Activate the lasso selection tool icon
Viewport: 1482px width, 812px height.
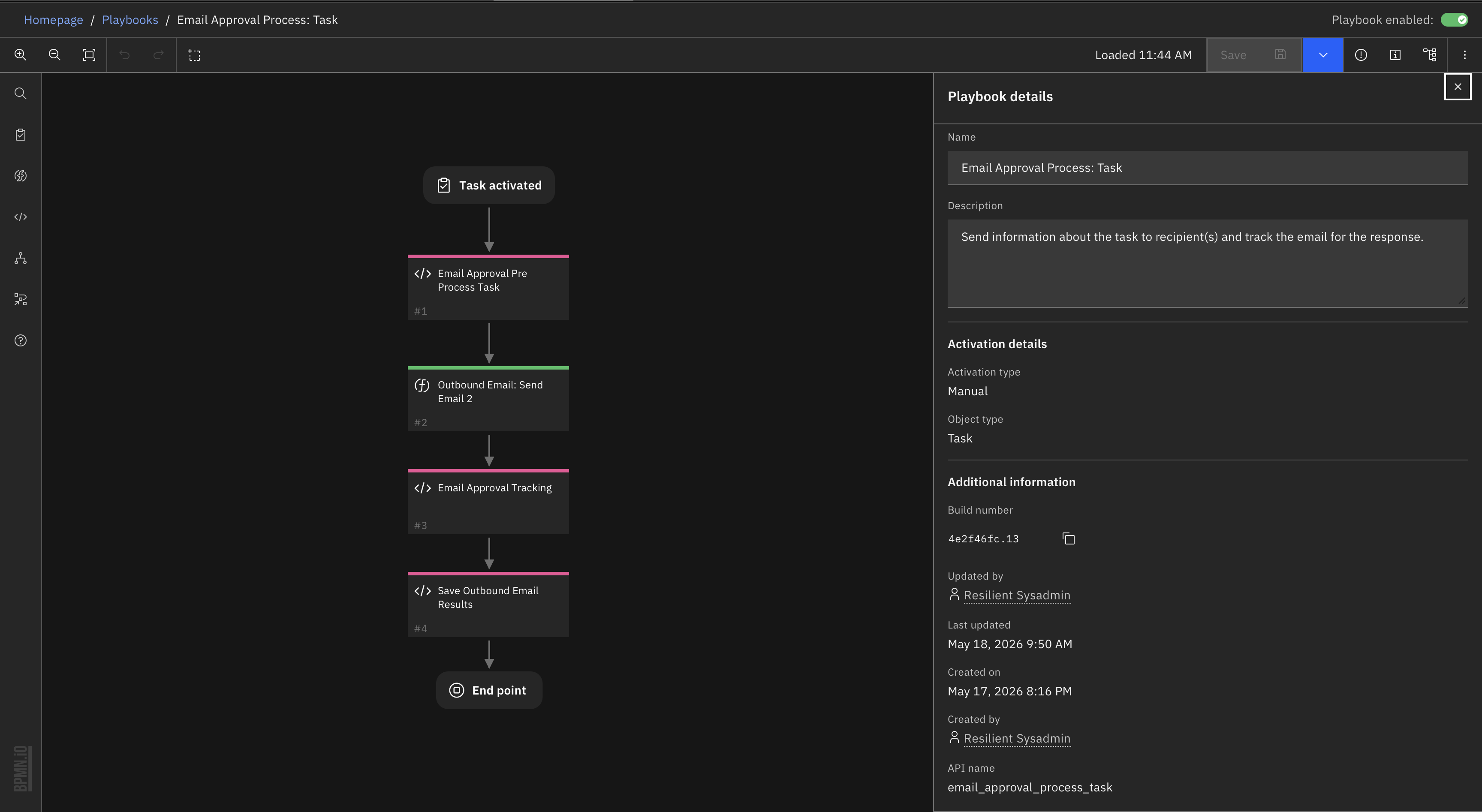[x=194, y=55]
